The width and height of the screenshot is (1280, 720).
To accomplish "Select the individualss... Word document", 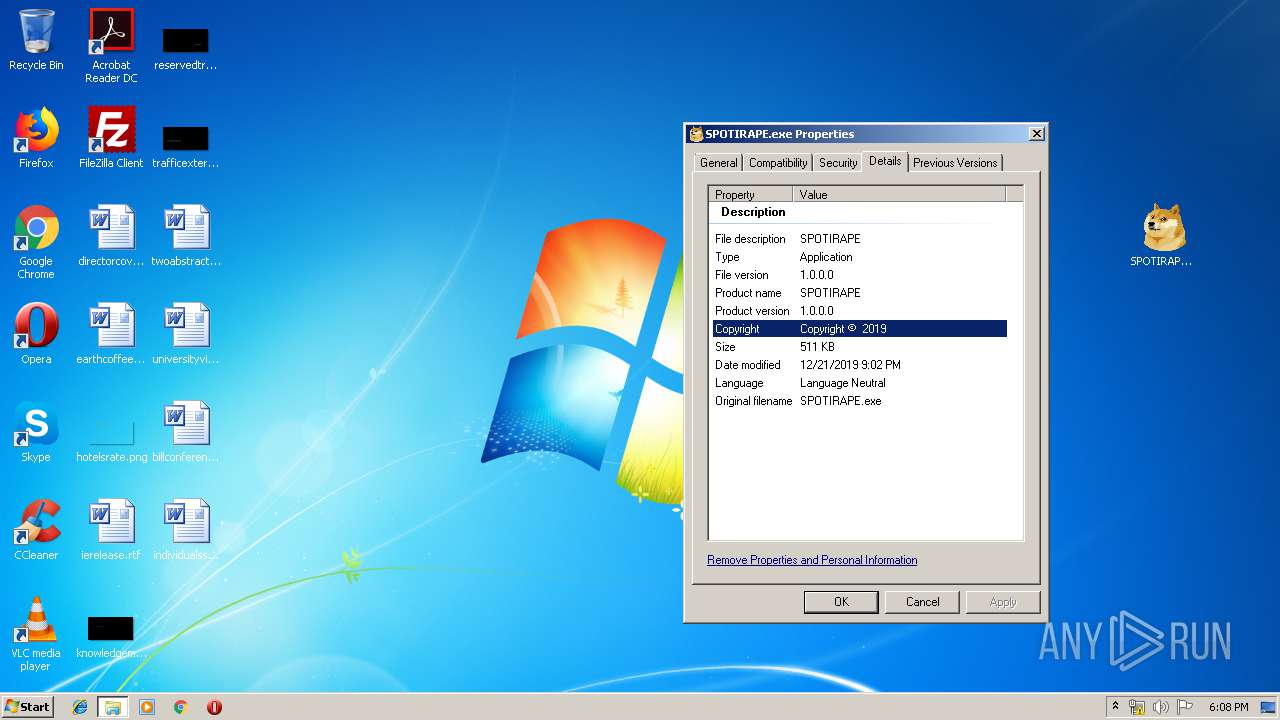I will [x=186, y=530].
